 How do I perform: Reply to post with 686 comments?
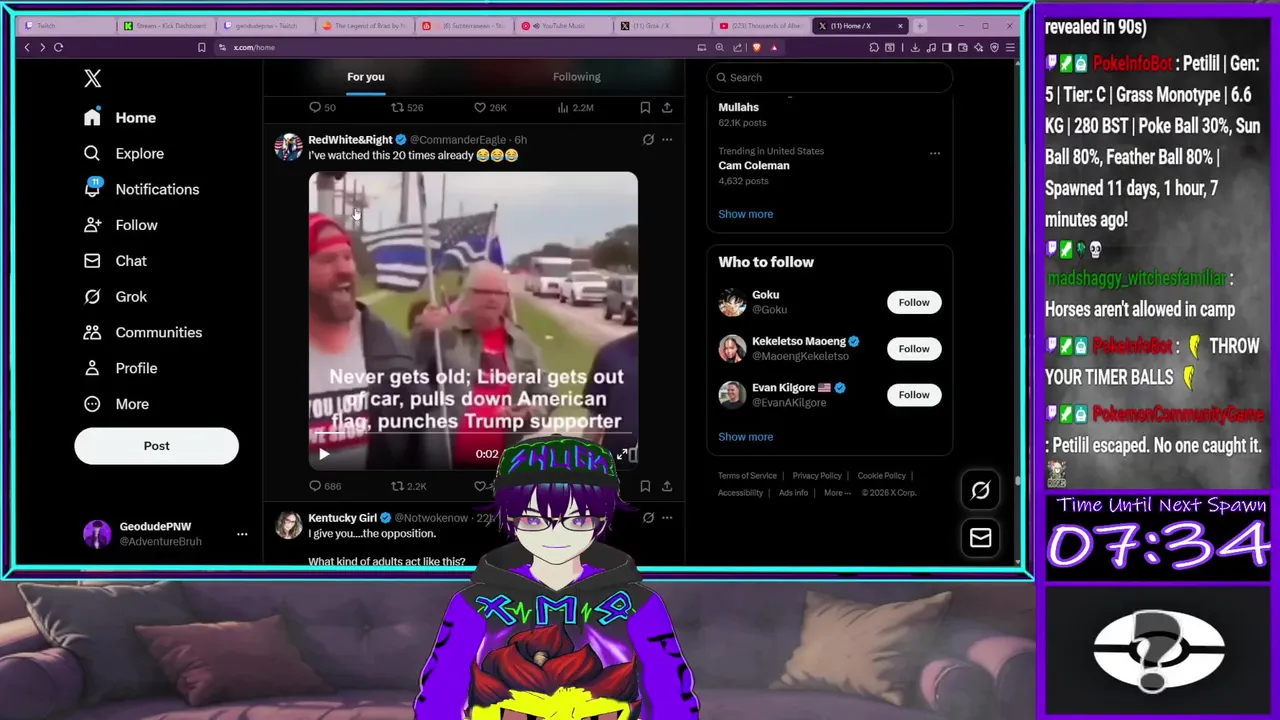325,486
